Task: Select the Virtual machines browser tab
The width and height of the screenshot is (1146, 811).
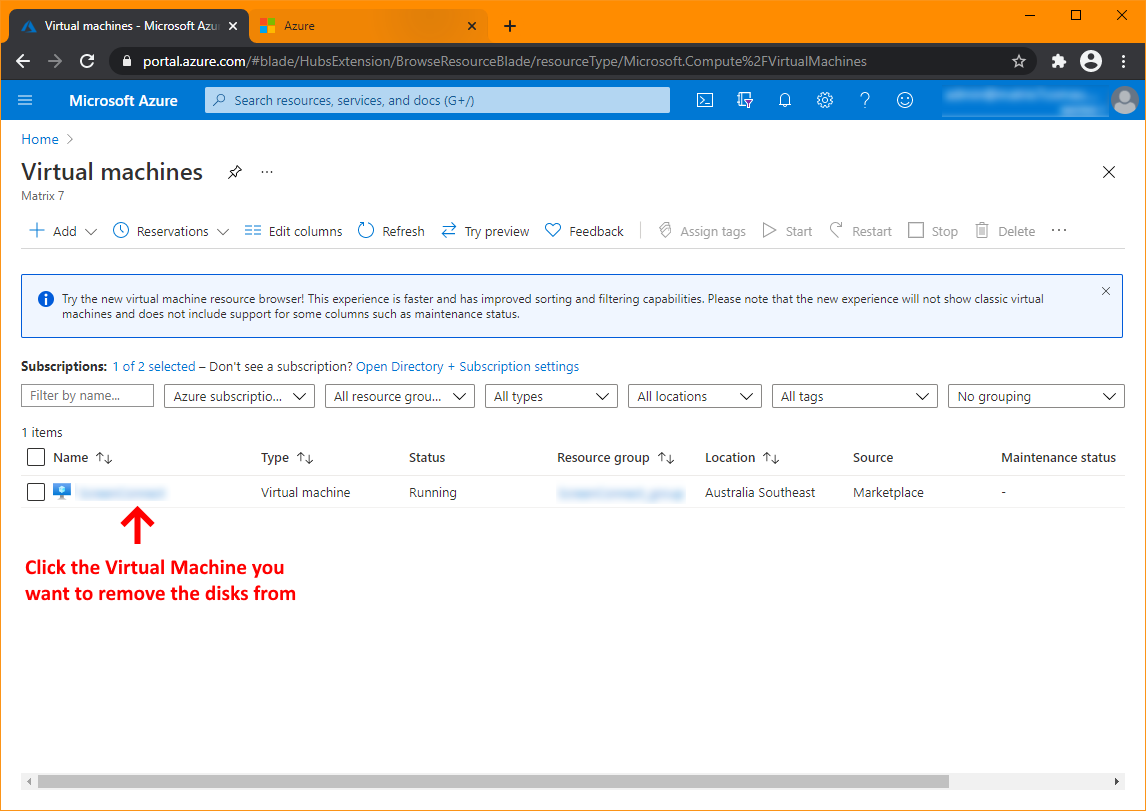Action: coord(128,26)
